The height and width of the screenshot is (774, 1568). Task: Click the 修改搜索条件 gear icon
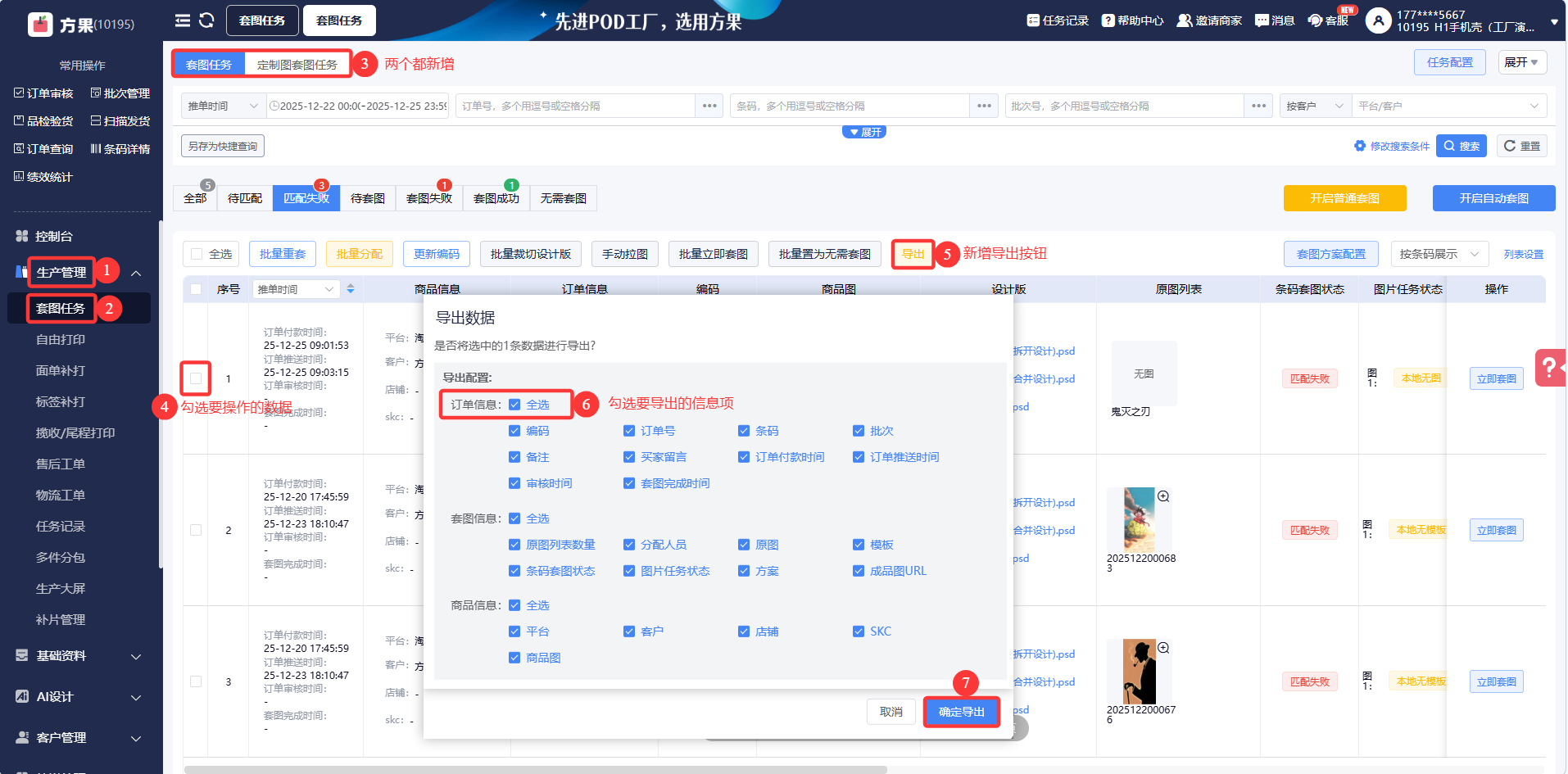pos(1360,146)
